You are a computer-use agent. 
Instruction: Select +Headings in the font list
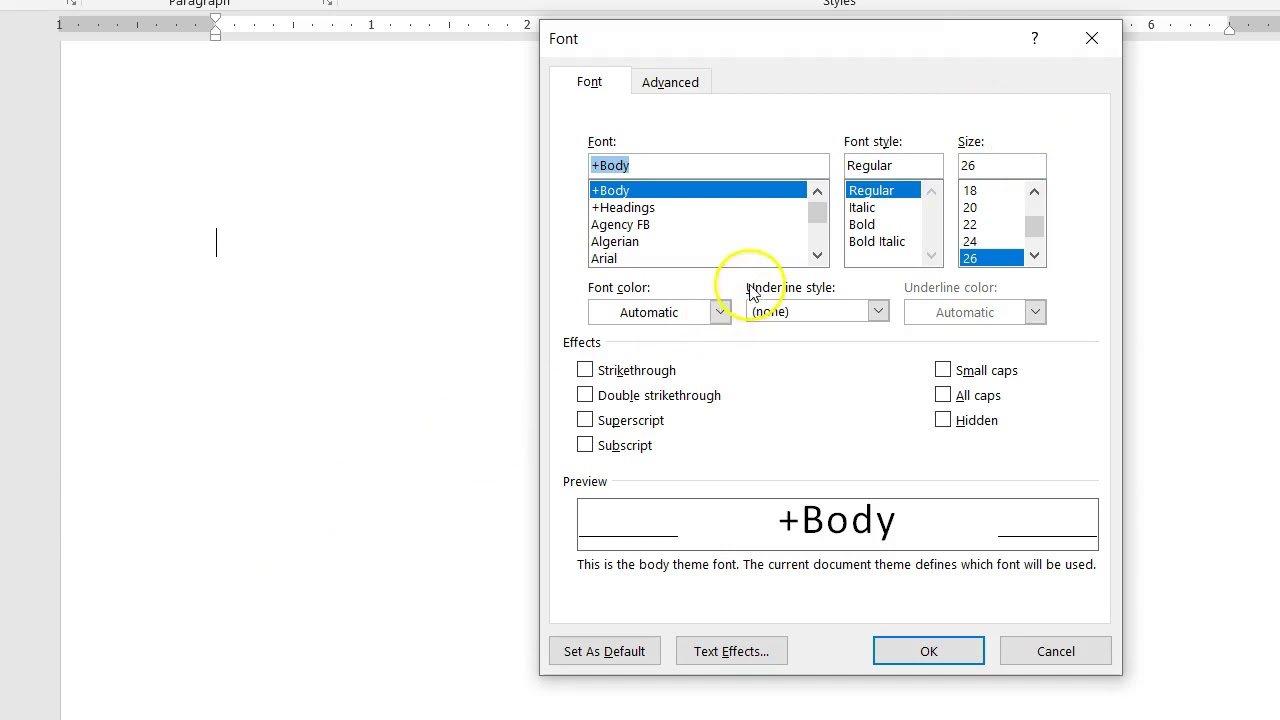[697, 207]
